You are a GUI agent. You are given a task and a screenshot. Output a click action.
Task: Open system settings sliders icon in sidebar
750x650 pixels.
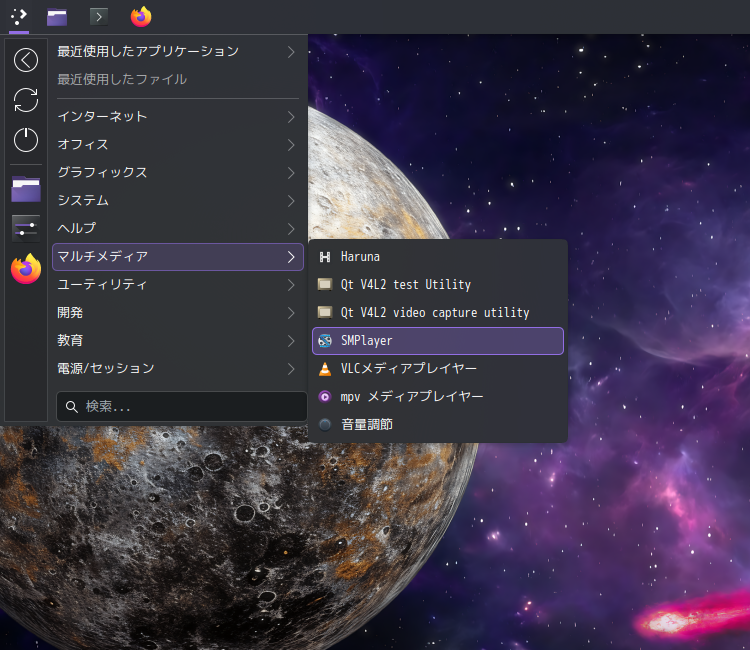tap(26, 228)
